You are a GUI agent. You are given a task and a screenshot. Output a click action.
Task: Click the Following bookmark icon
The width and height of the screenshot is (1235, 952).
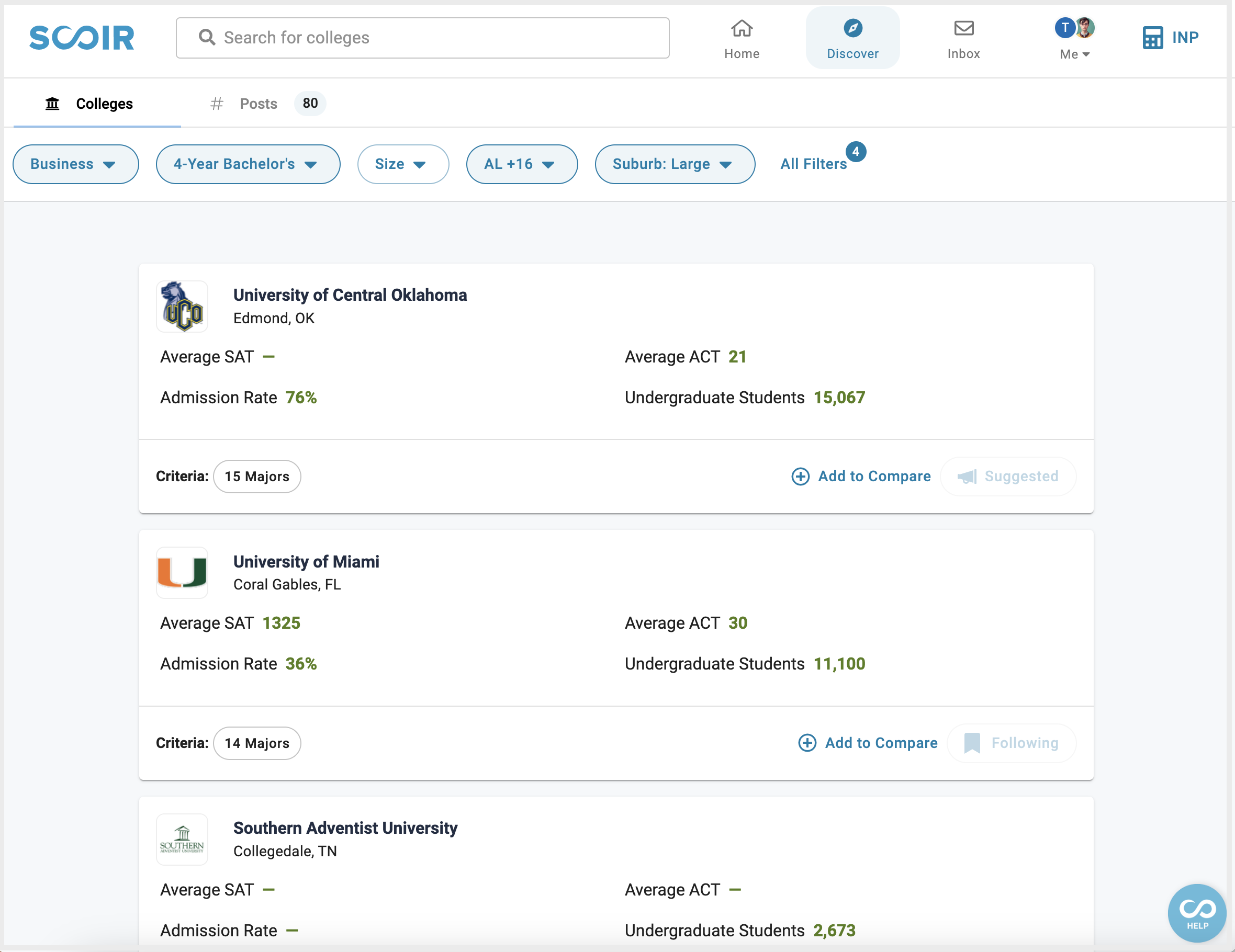click(x=972, y=743)
